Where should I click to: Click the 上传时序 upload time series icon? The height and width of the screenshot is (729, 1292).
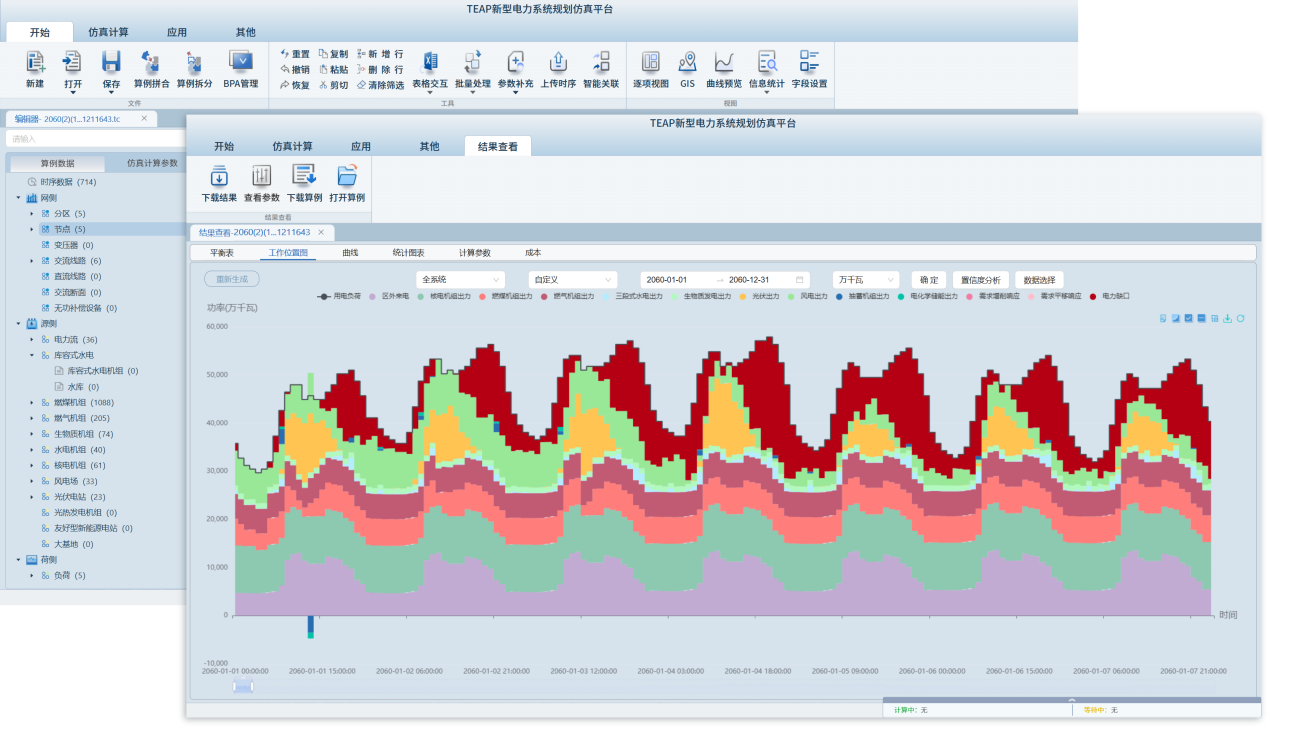point(558,63)
